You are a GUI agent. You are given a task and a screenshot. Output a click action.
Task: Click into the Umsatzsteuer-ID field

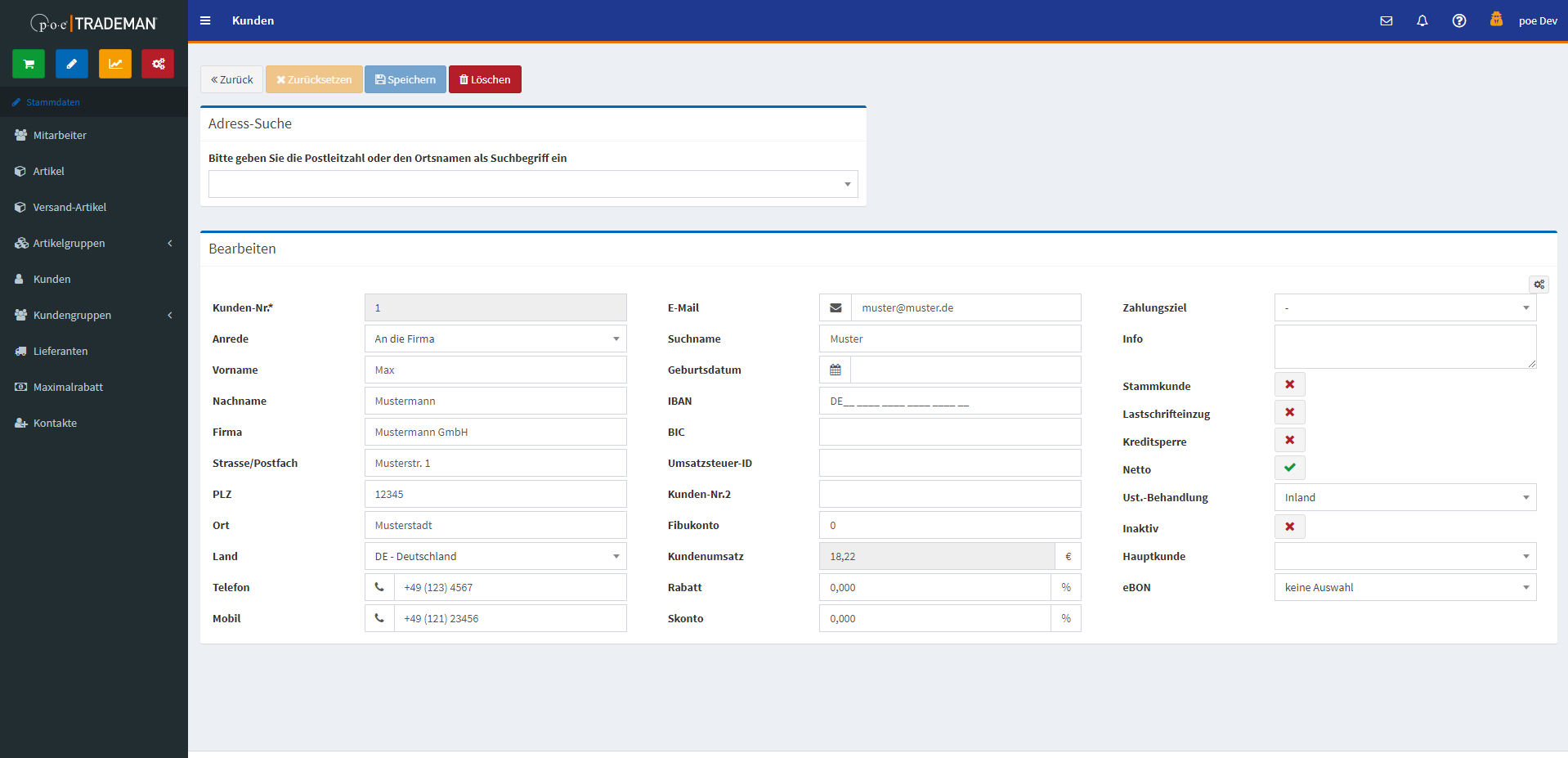pyautogui.click(x=950, y=463)
